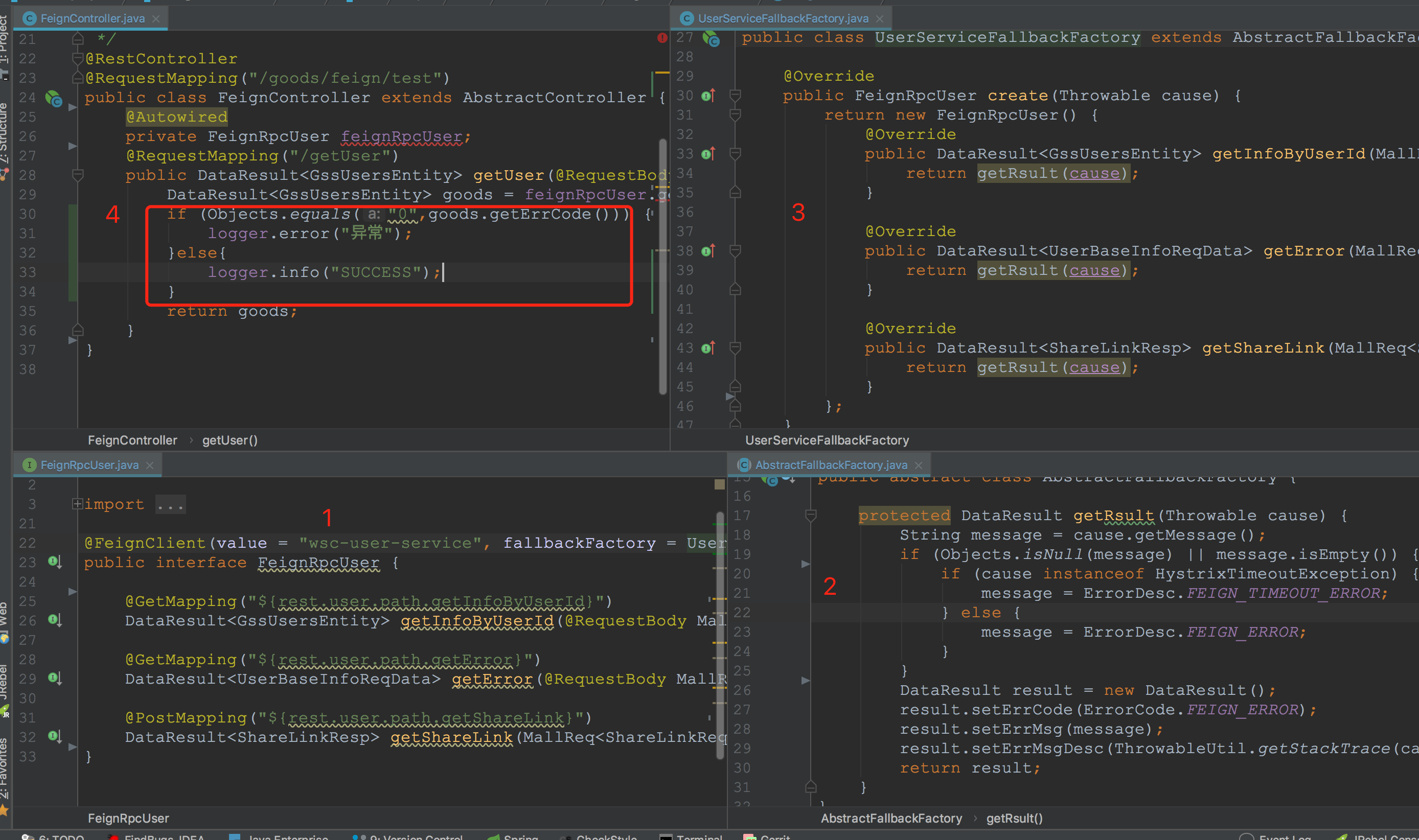
Task: Click class icon on FeignController.java tab
Action: [30, 19]
